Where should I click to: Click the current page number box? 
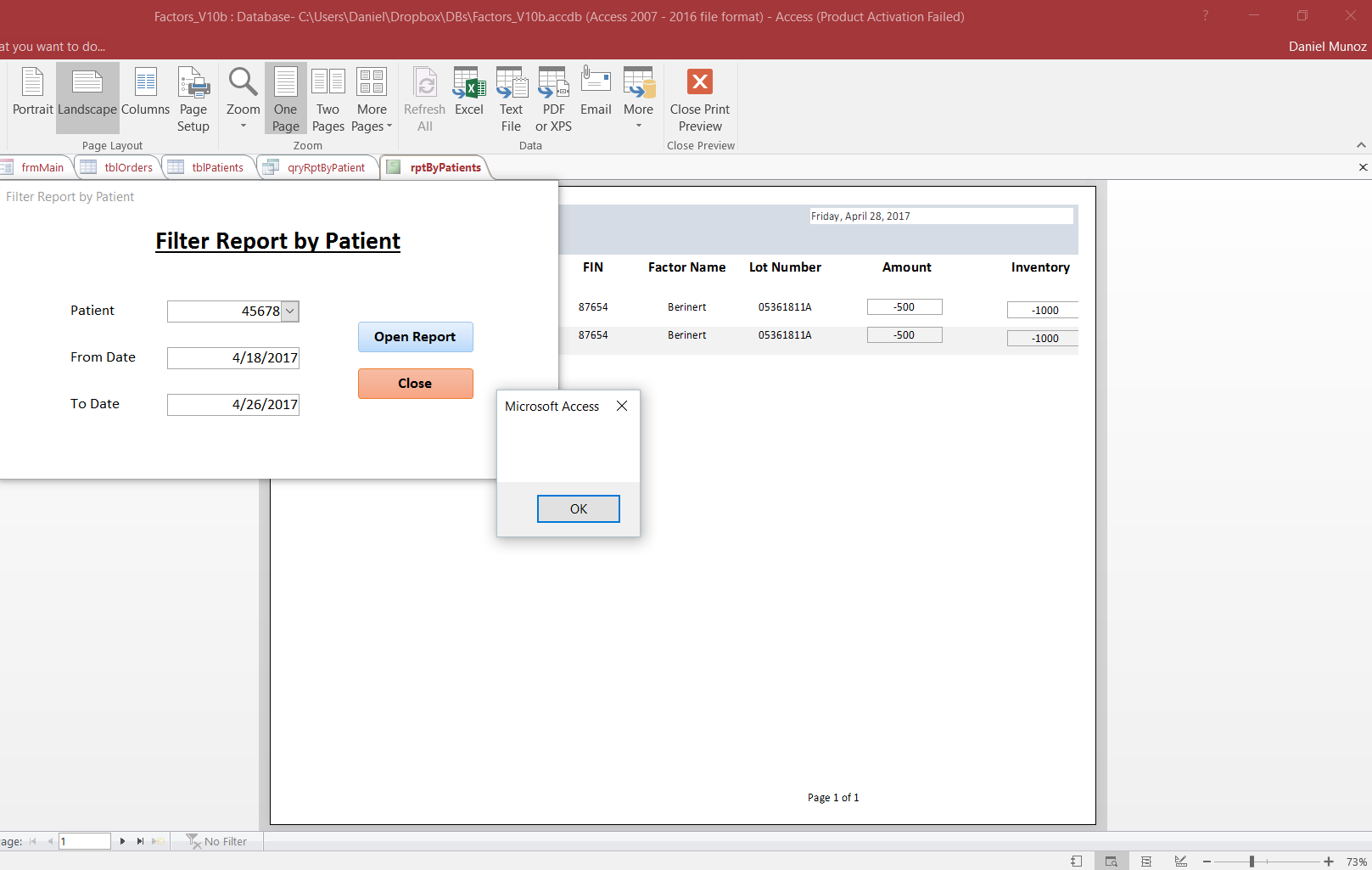85,841
